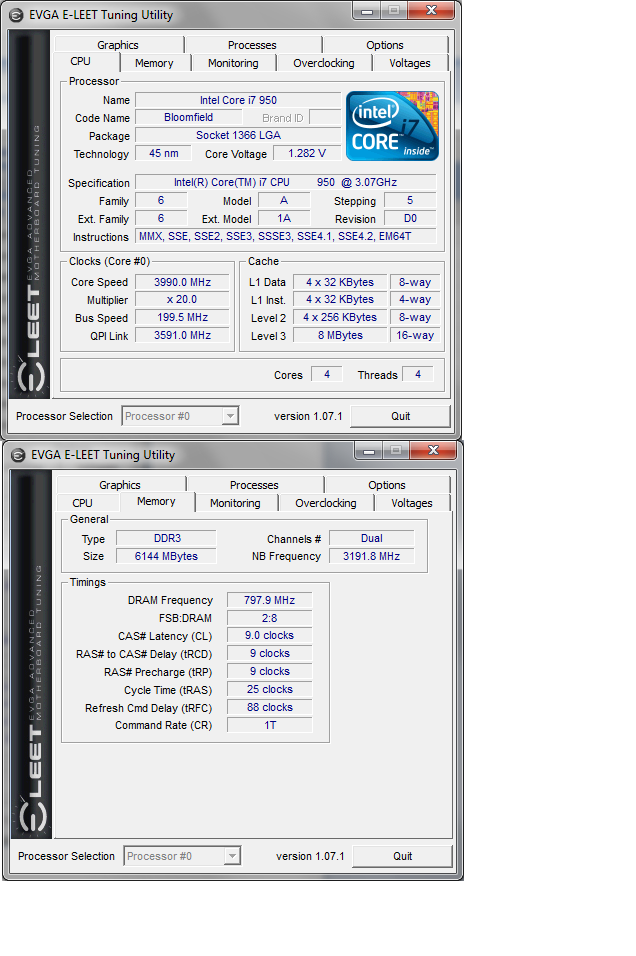Click the QPI Link value '3591.0 MHz'

pos(182,335)
